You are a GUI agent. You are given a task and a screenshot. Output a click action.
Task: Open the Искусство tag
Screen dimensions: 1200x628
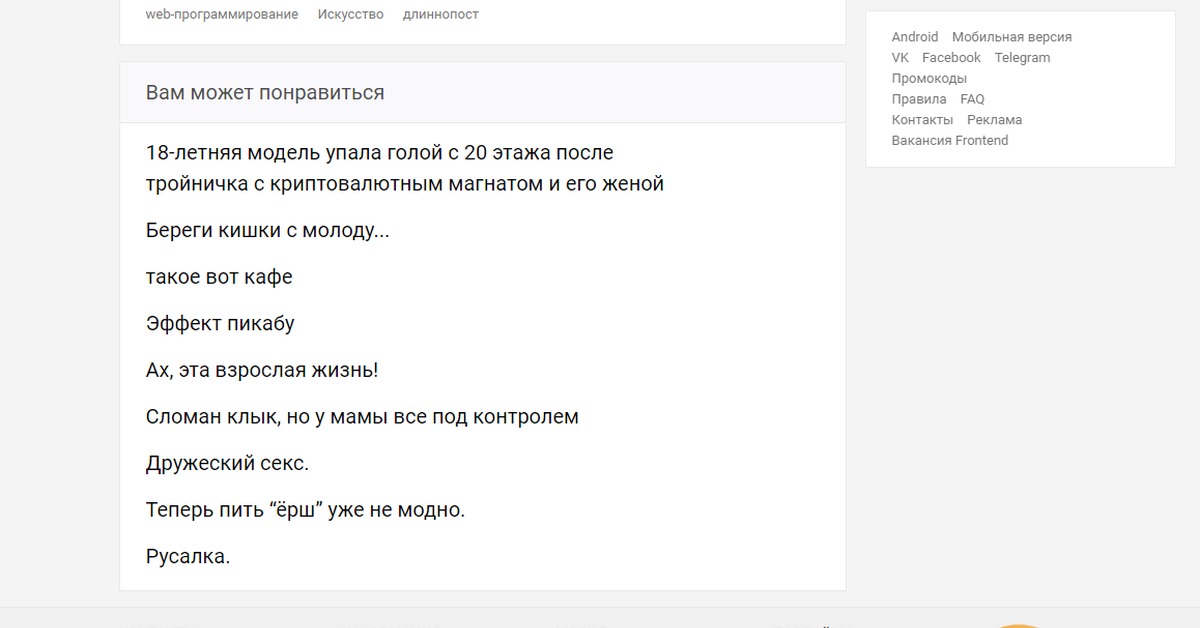pyautogui.click(x=350, y=15)
